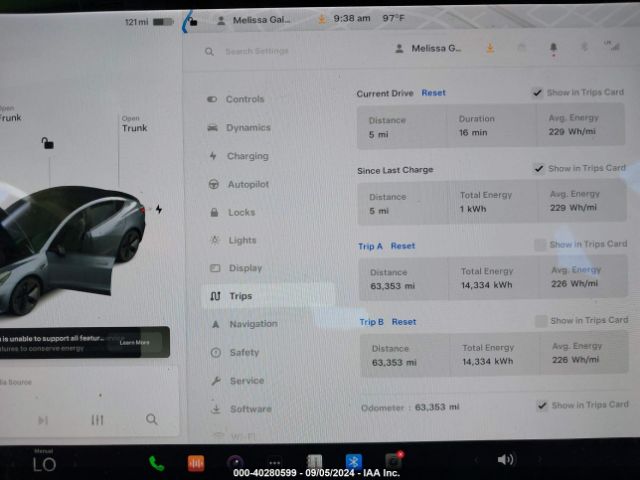Uncheck Show in Trips Card for Since Last Charge
The image size is (640, 480).
[x=539, y=169]
